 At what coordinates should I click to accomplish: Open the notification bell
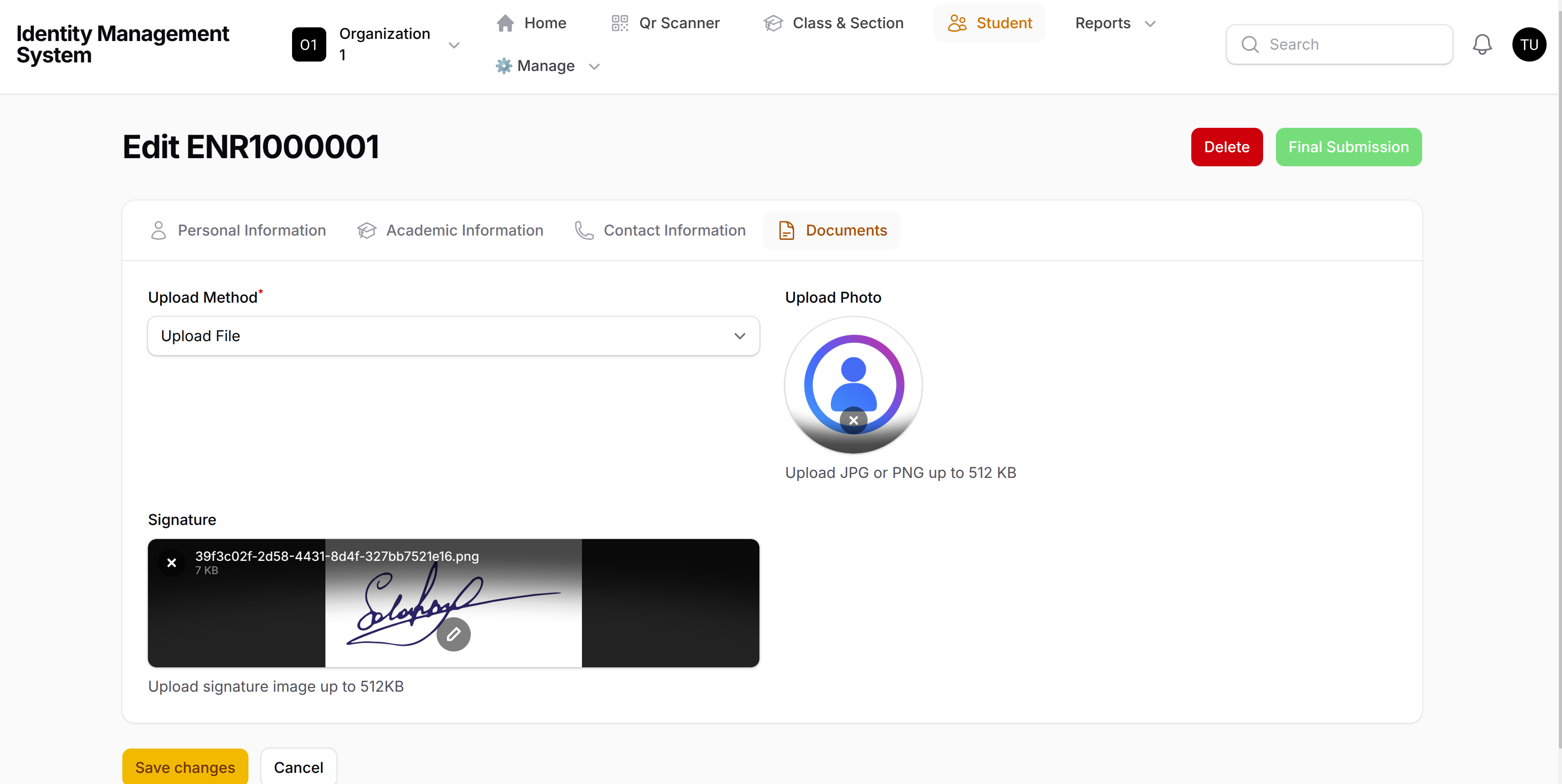pyautogui.click(x=1482, y=44)
